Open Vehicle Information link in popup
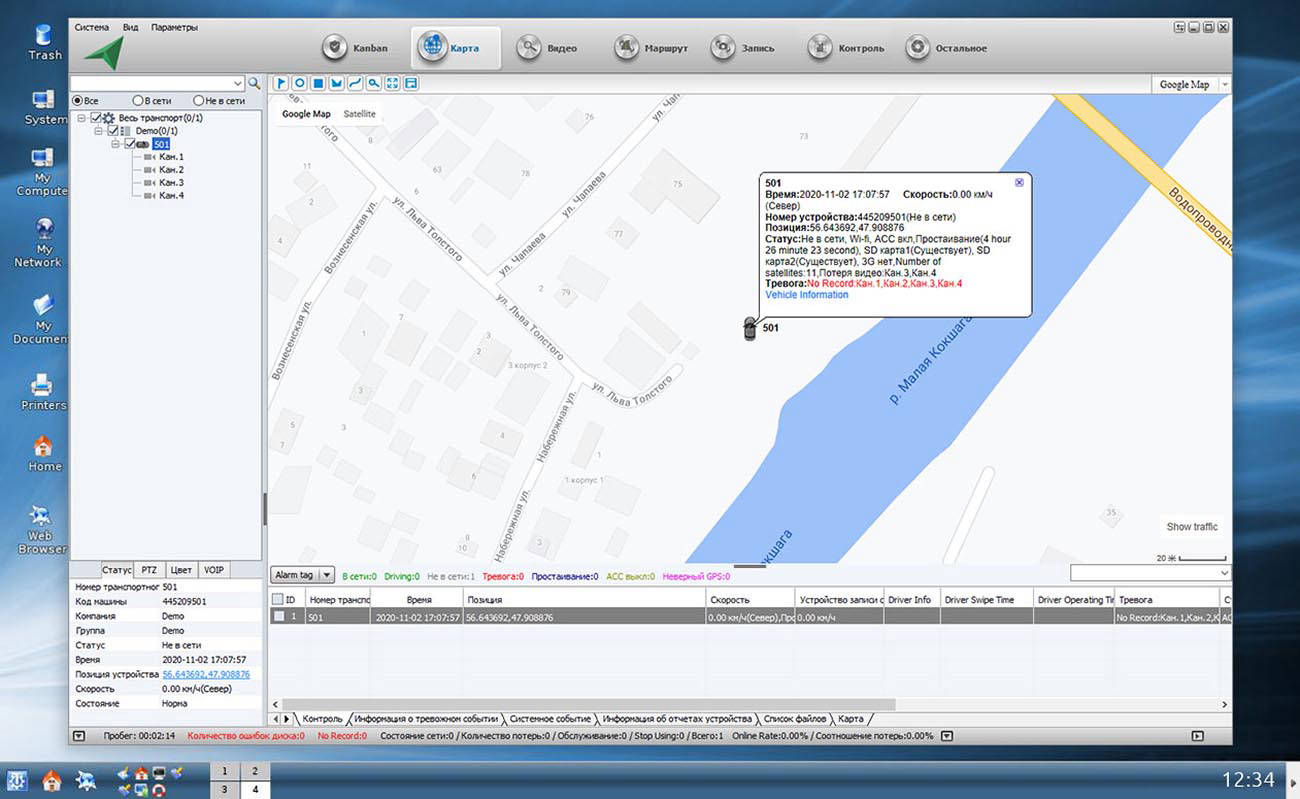The image size is (1300, 799). pos(806,295)
